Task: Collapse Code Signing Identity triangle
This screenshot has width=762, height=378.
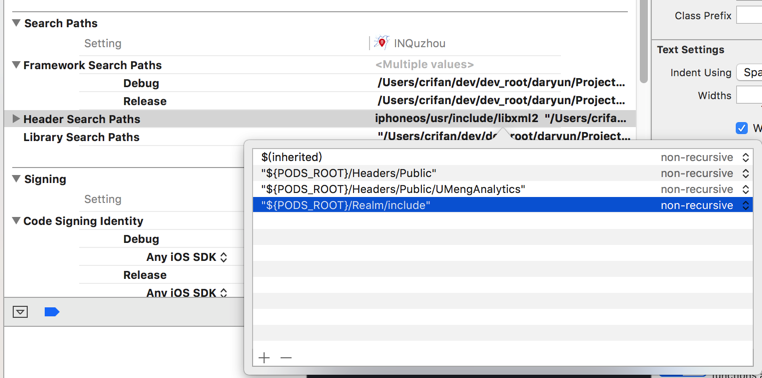Action: pos(16,221)
